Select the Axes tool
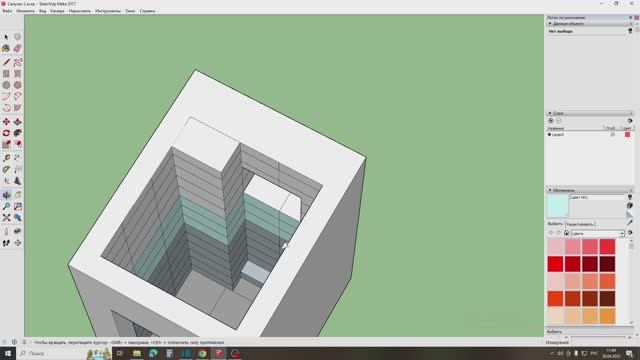The height and width of the screenshot is (360, 640). tap(6, 181)
